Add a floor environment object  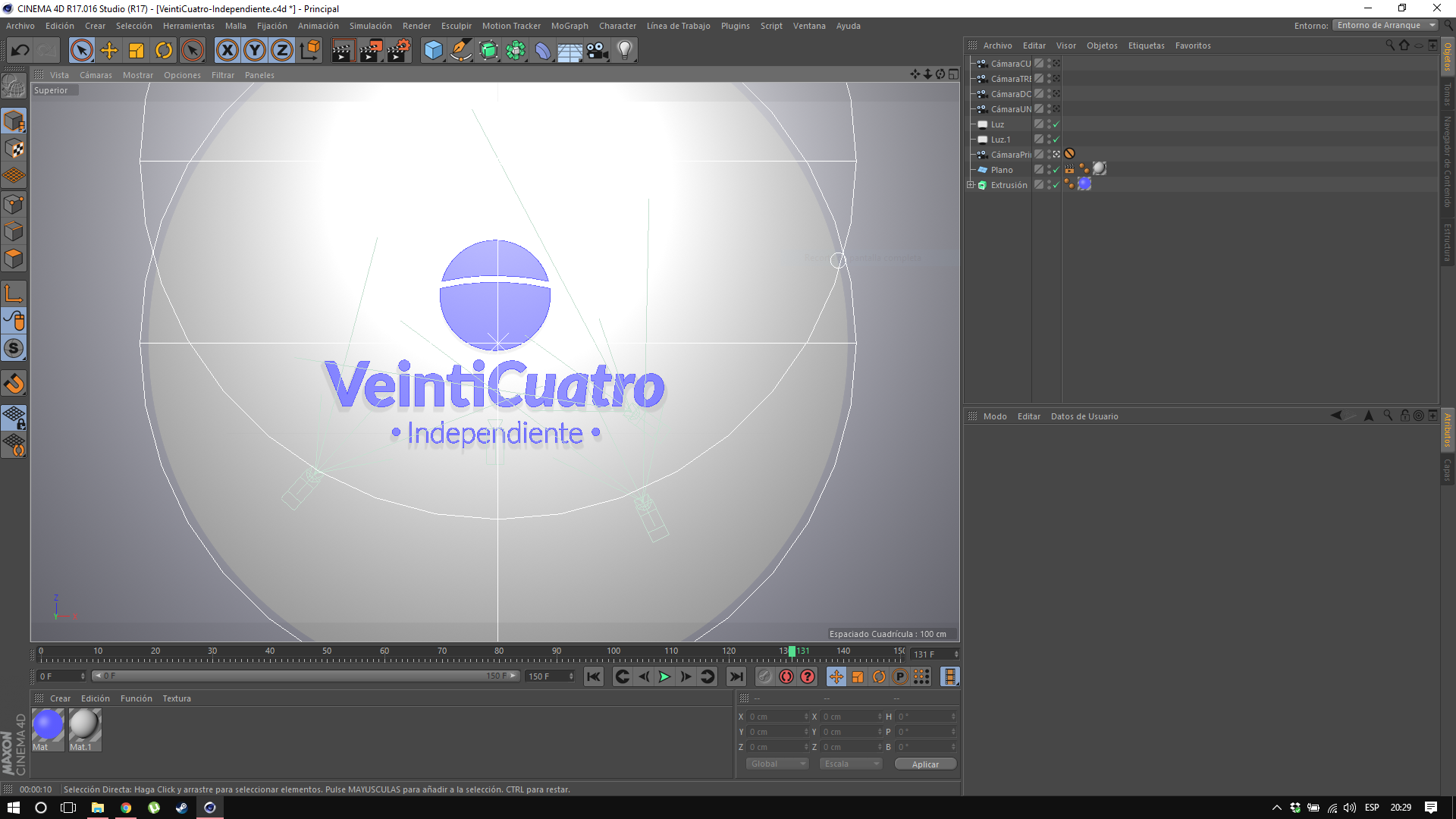point(570,51)
